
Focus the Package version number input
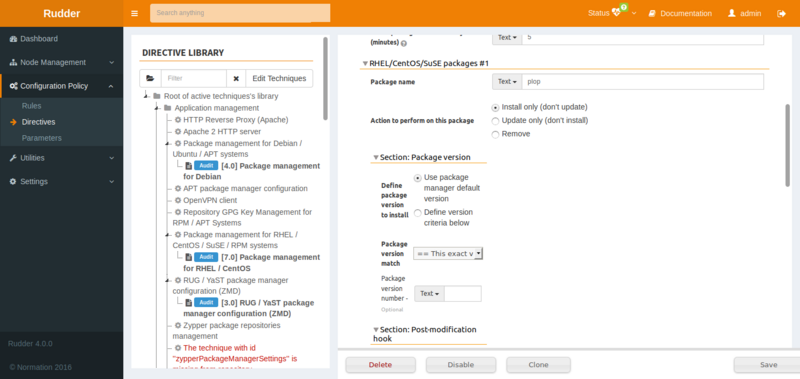[463, 294]
